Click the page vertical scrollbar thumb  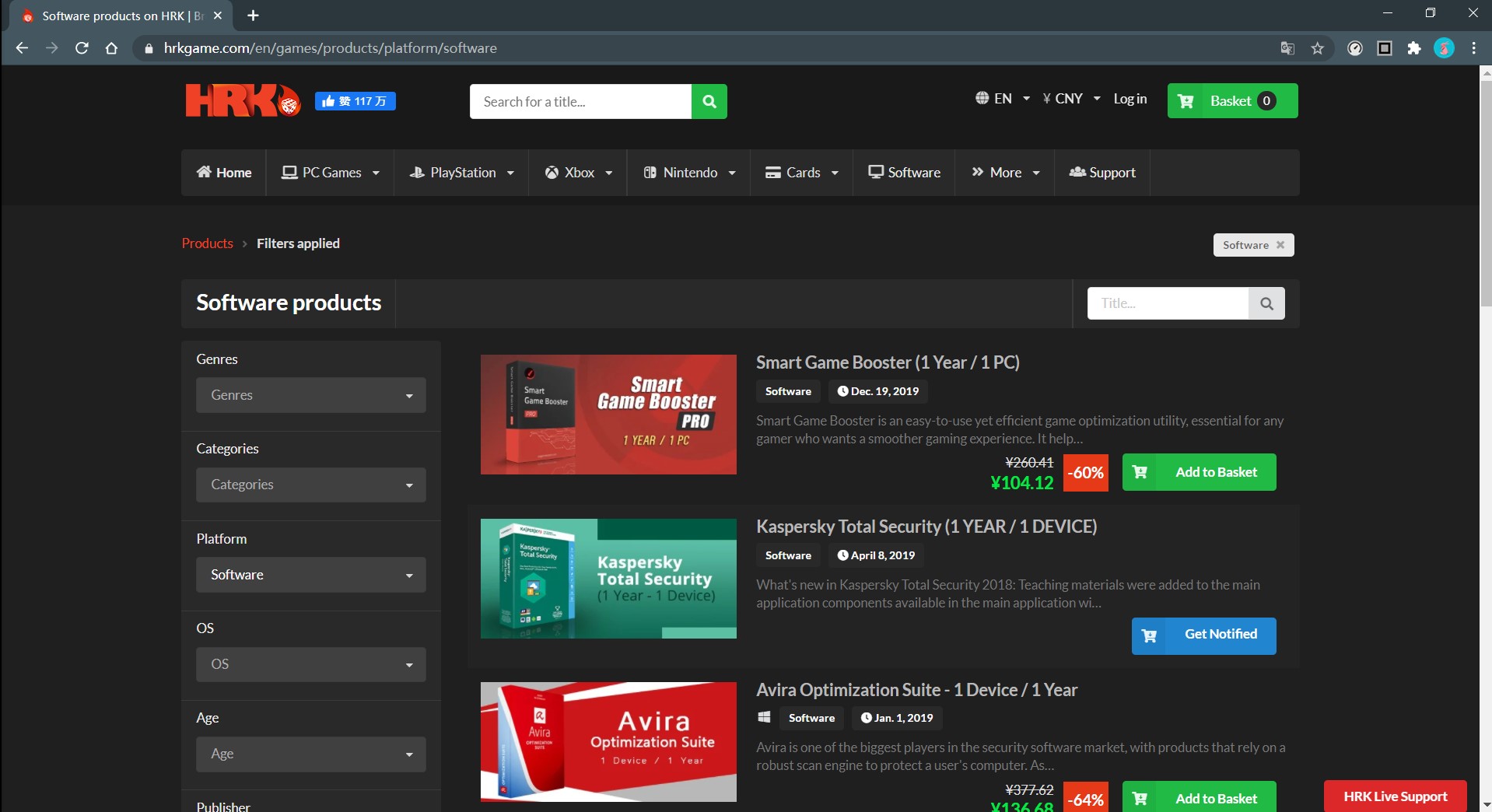tap(1485, 194)
